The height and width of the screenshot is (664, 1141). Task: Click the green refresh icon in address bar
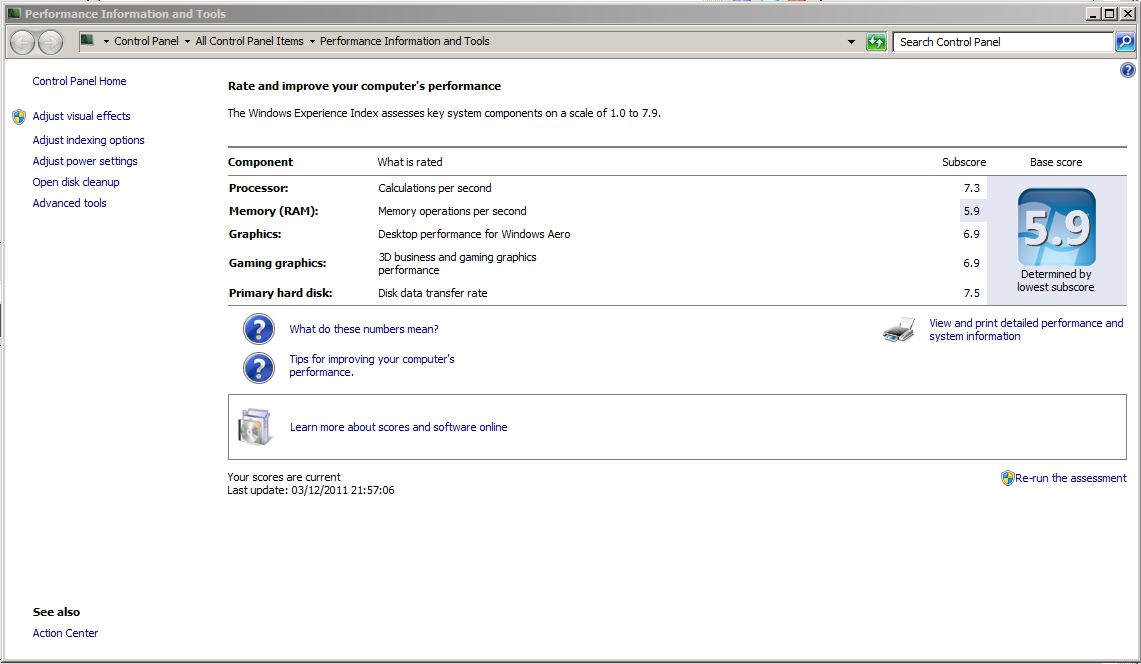(x=876, y=42)
